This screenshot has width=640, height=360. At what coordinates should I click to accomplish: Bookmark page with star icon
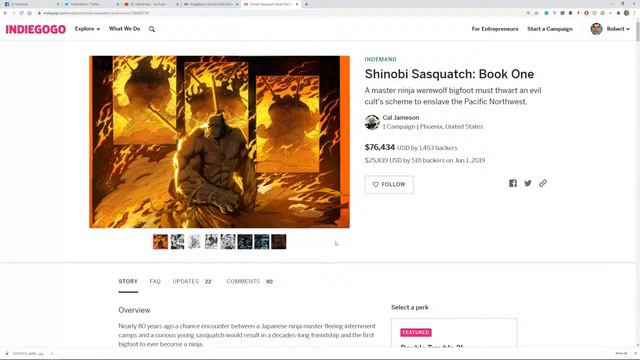(x=536, y=13)
